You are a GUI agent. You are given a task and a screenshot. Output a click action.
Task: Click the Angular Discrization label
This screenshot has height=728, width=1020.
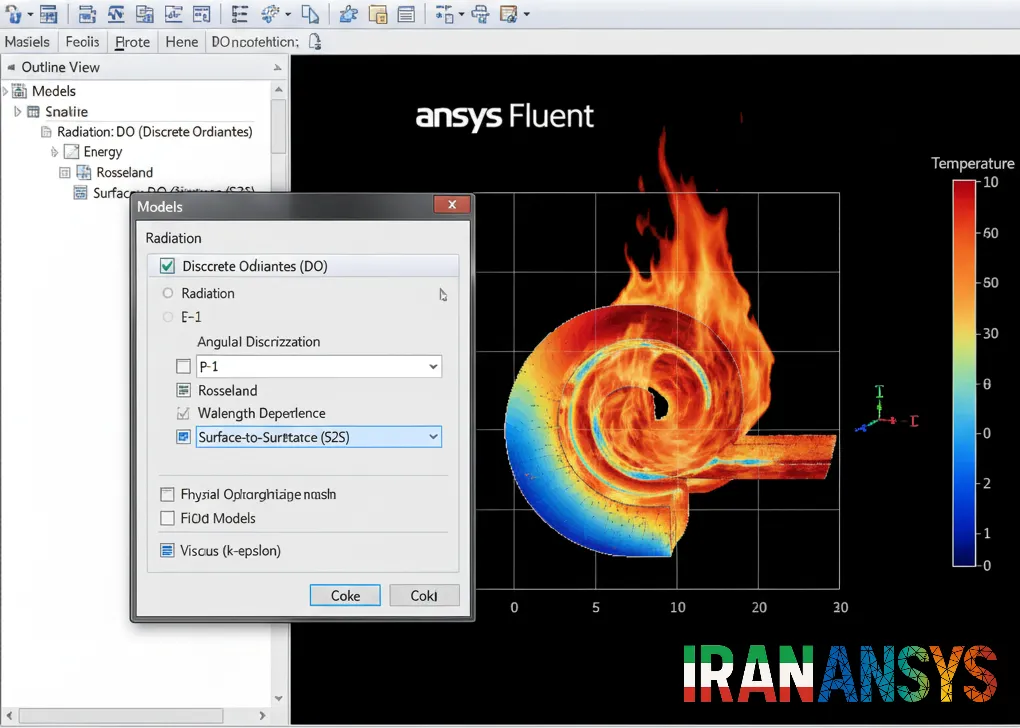click(x=258, y=342)
